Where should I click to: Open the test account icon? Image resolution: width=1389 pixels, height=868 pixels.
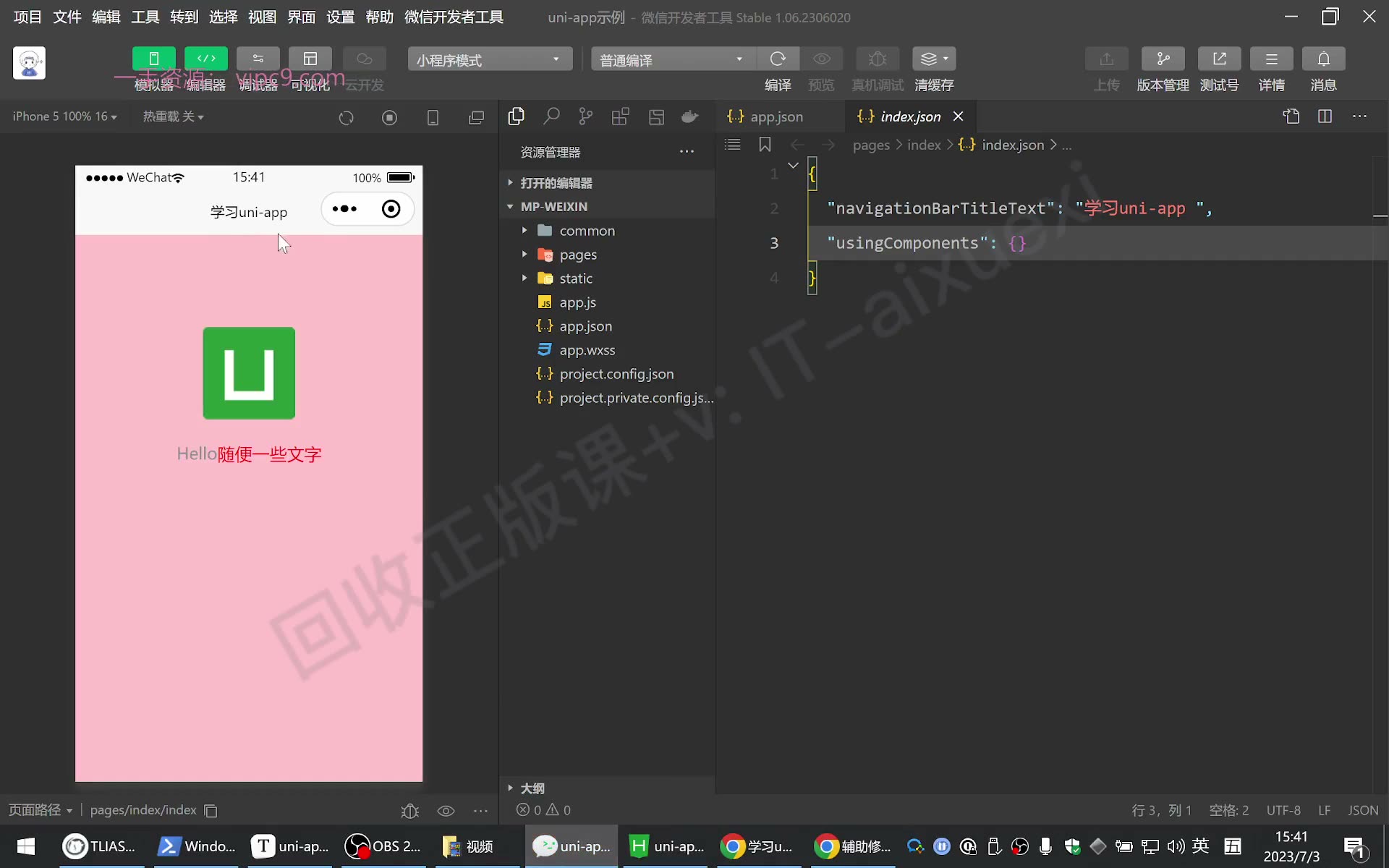click(x=1219, y=59)
